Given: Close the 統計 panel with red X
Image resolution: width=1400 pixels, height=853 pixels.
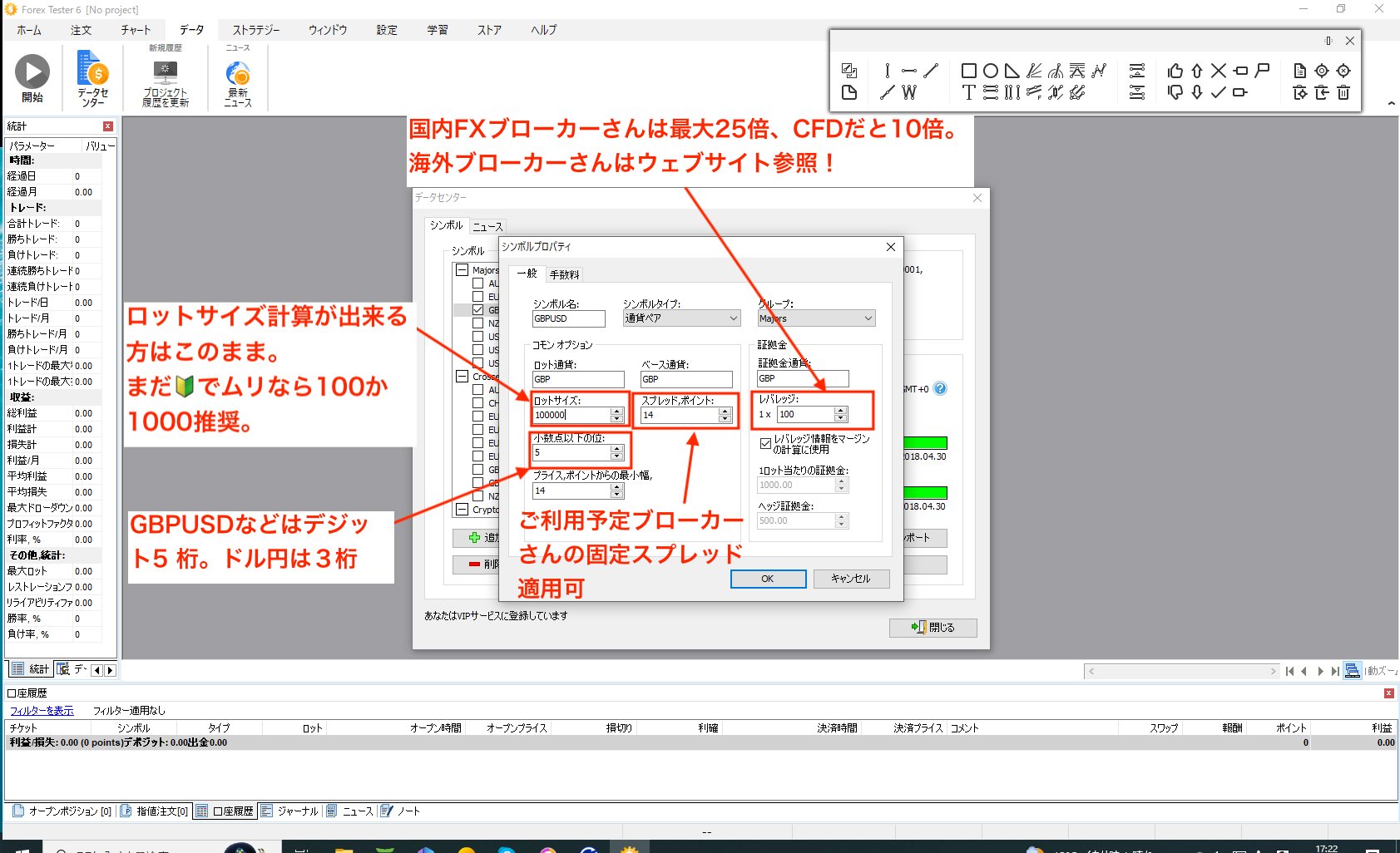Looking at the screenshot, I should point(108,126).
